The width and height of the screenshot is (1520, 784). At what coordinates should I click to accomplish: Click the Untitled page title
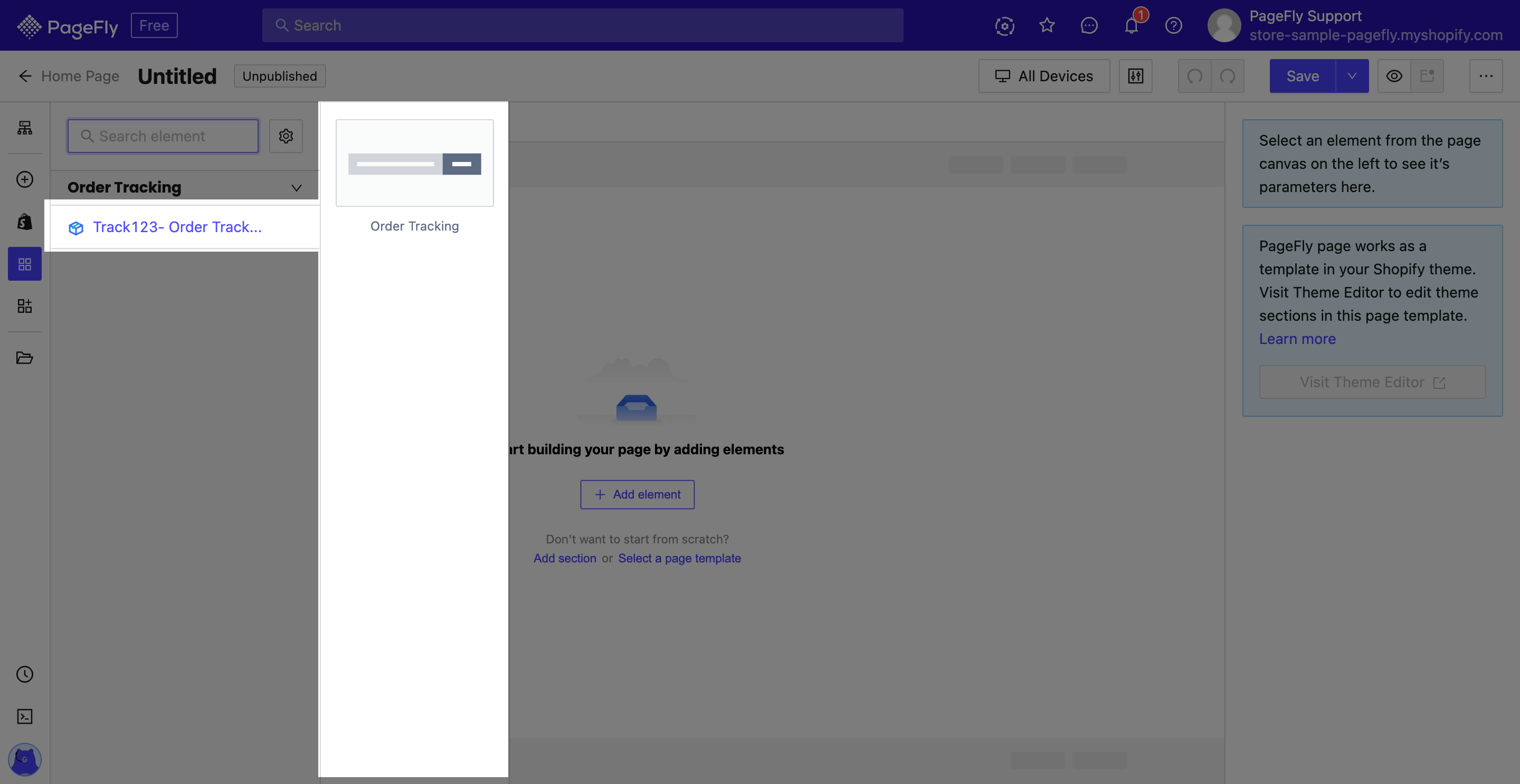(177, 76)
